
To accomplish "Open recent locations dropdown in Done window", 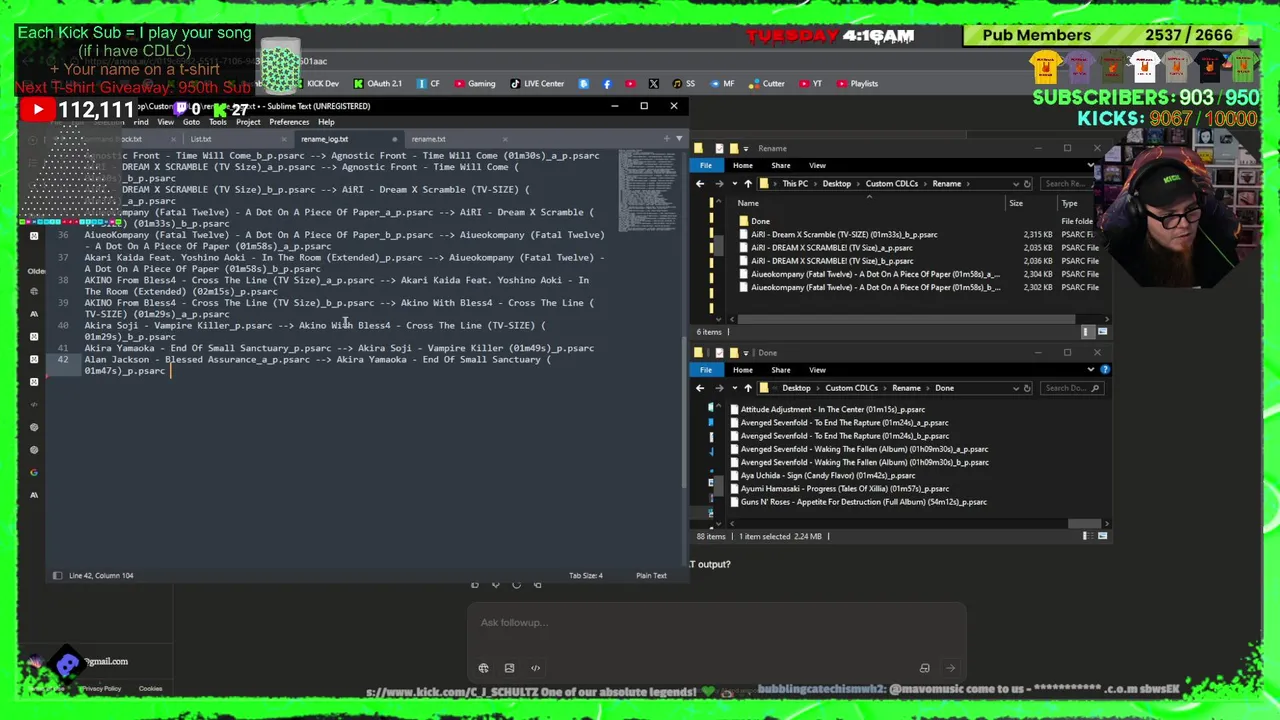I will 733,388.
